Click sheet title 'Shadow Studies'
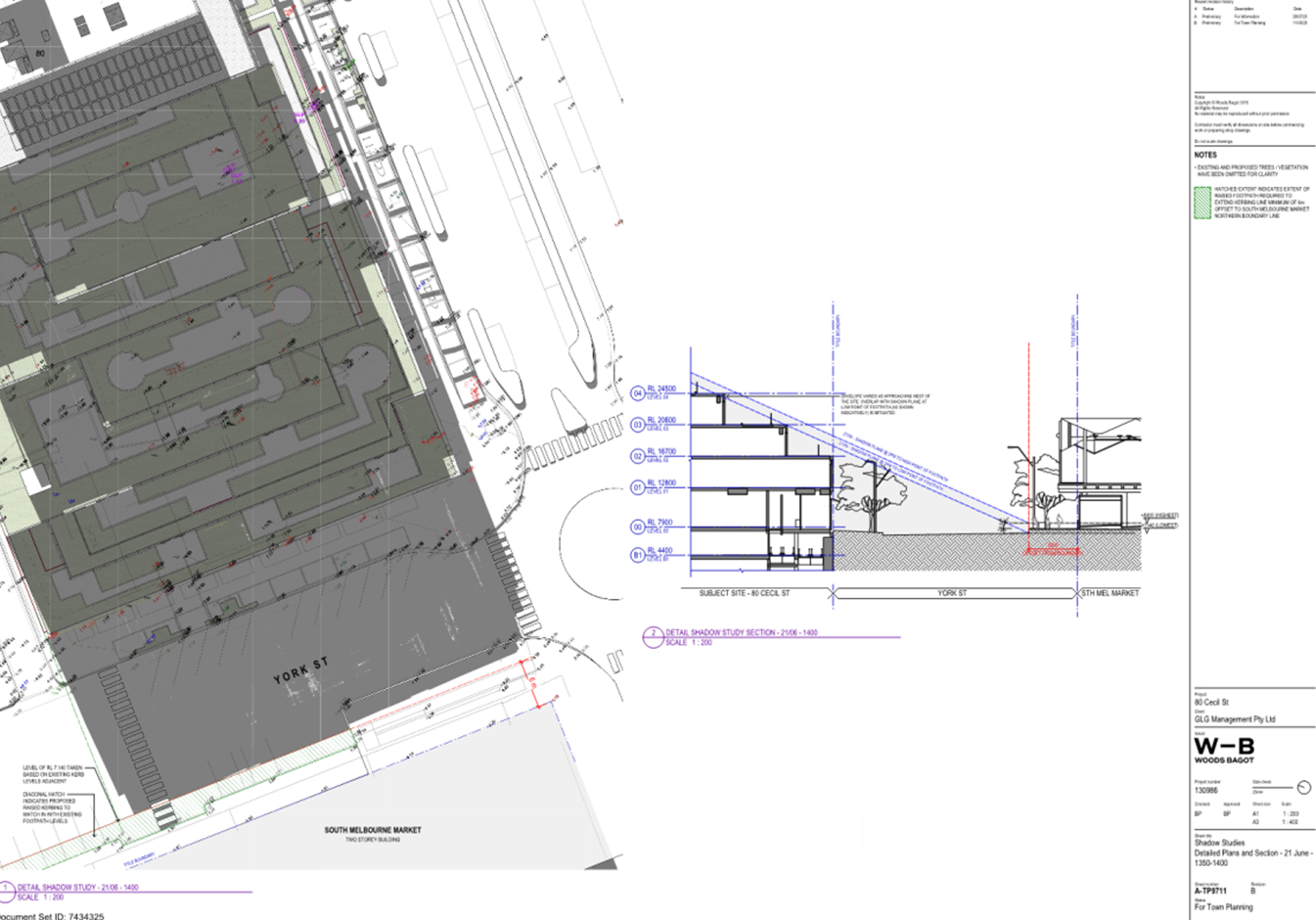The height and width of the screenshot is (920, 1316). (1220, 843)
